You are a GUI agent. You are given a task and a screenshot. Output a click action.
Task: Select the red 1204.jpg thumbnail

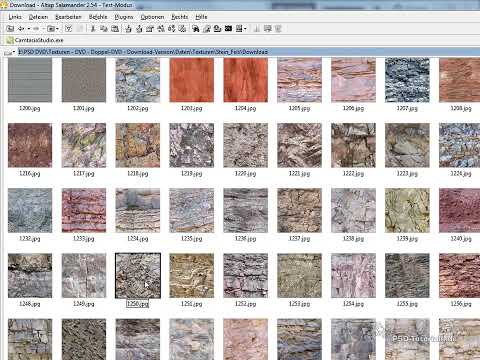[246, 80]
